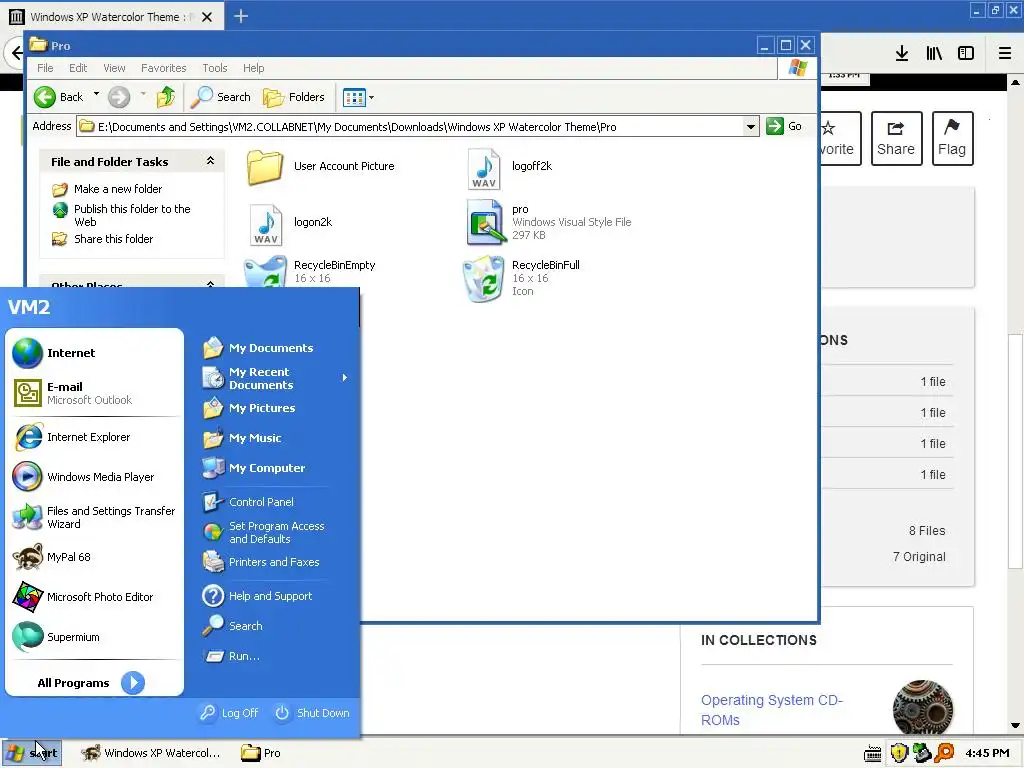Open Control Panel

[x=248, y=502]
